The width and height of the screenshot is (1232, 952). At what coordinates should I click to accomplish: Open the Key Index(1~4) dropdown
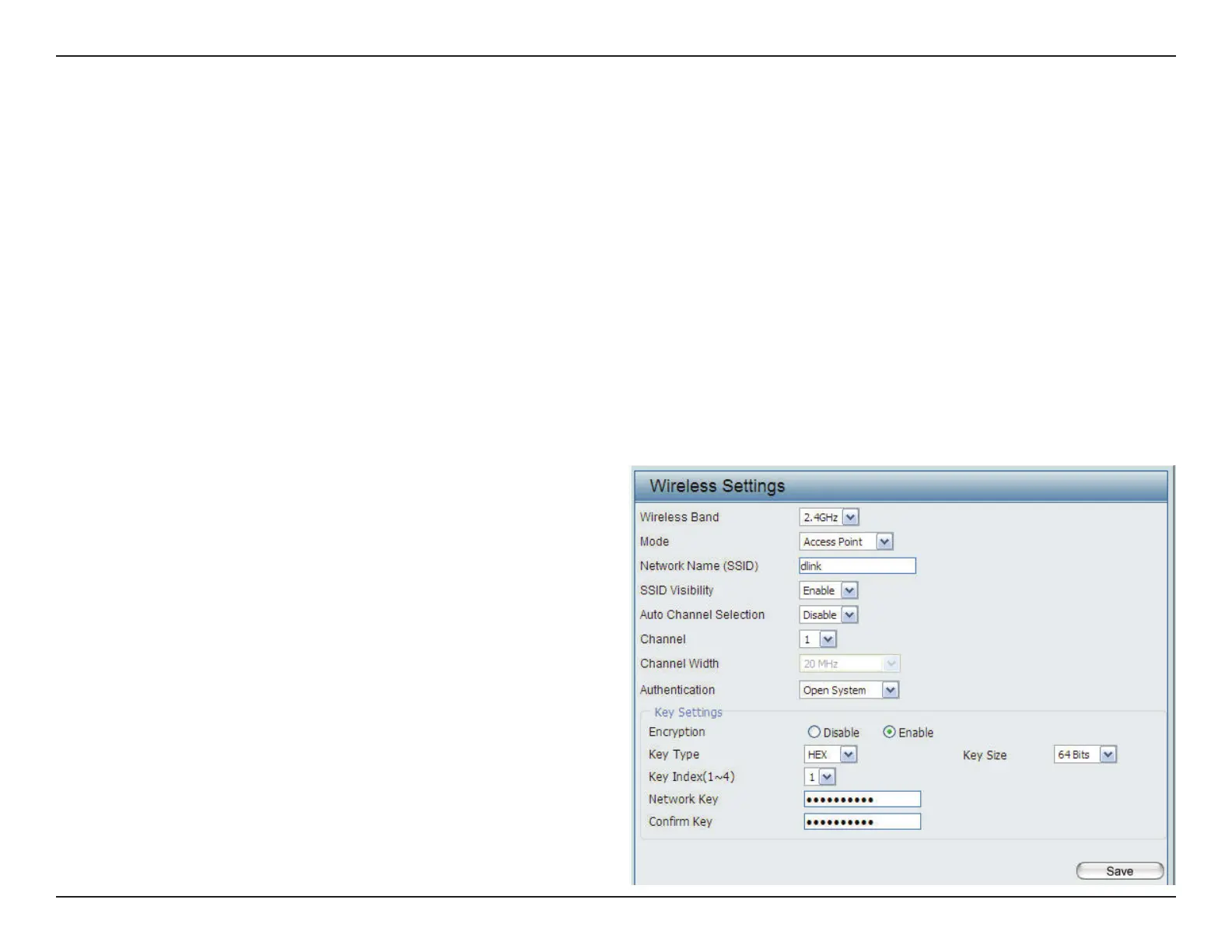820,777
